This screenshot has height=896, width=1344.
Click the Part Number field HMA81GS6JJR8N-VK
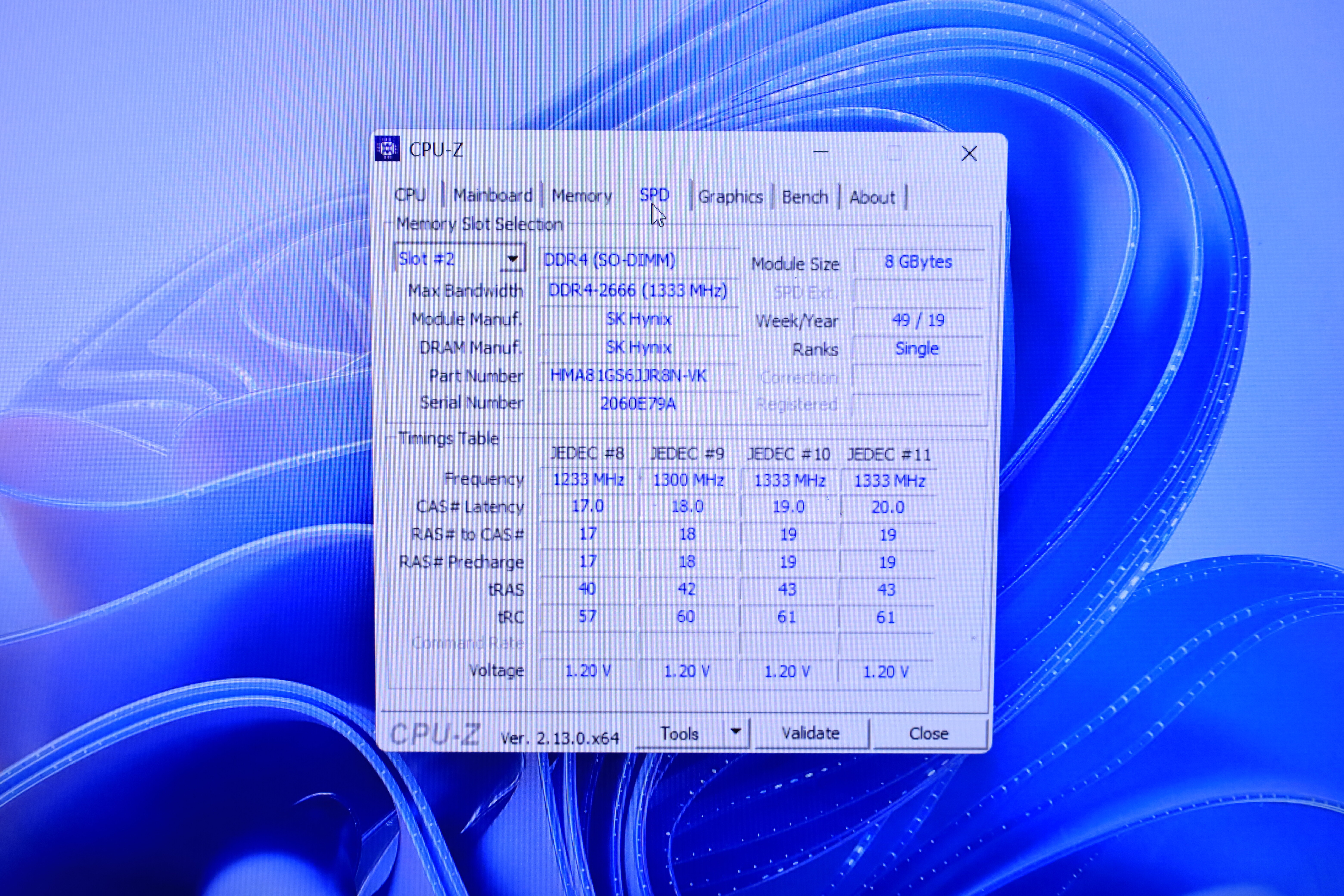tap(638, 376)
